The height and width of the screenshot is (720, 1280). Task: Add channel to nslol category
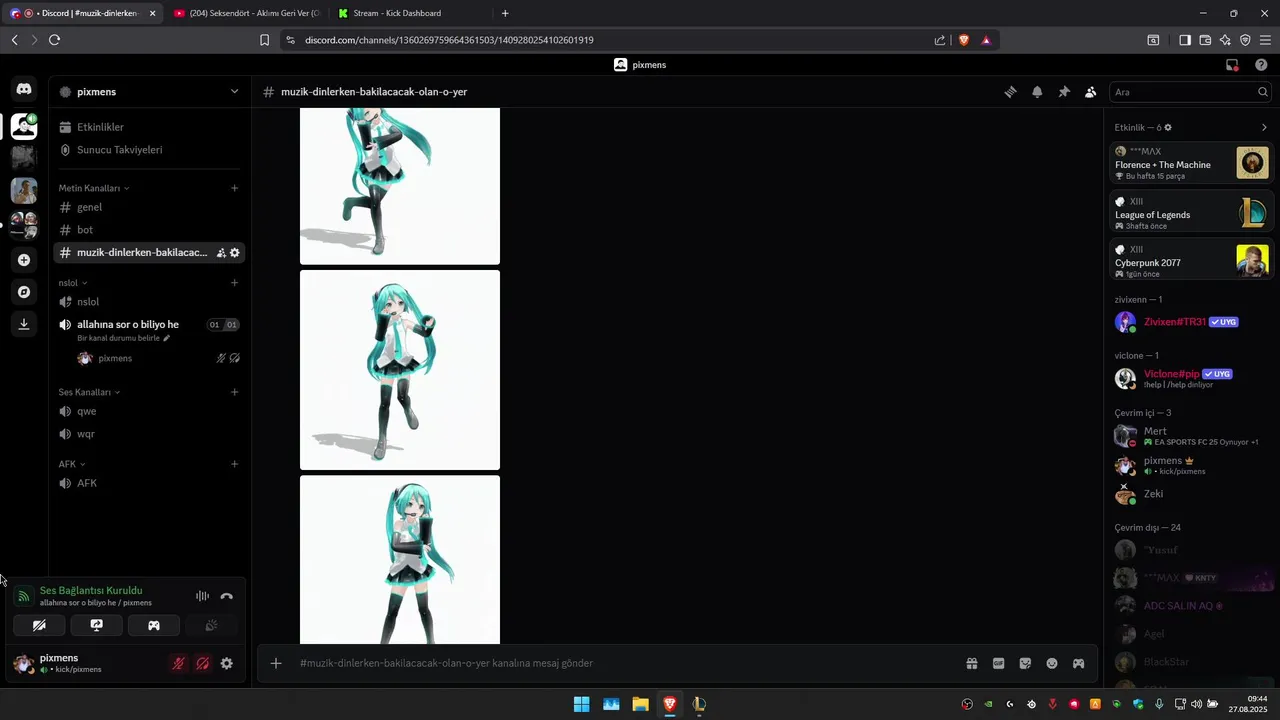[235, 283]
